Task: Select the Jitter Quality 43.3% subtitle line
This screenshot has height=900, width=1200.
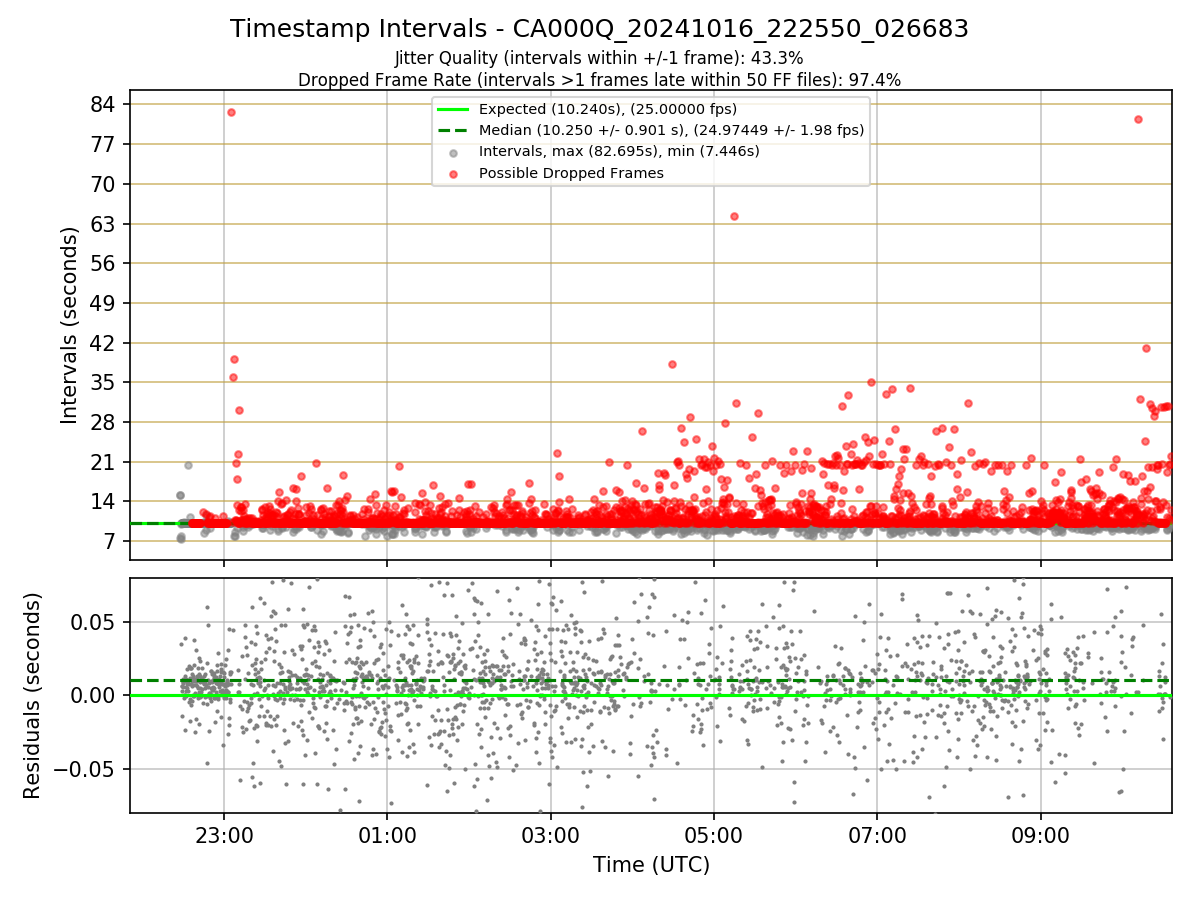Action: pyautogui.click(x=599, y=58)
